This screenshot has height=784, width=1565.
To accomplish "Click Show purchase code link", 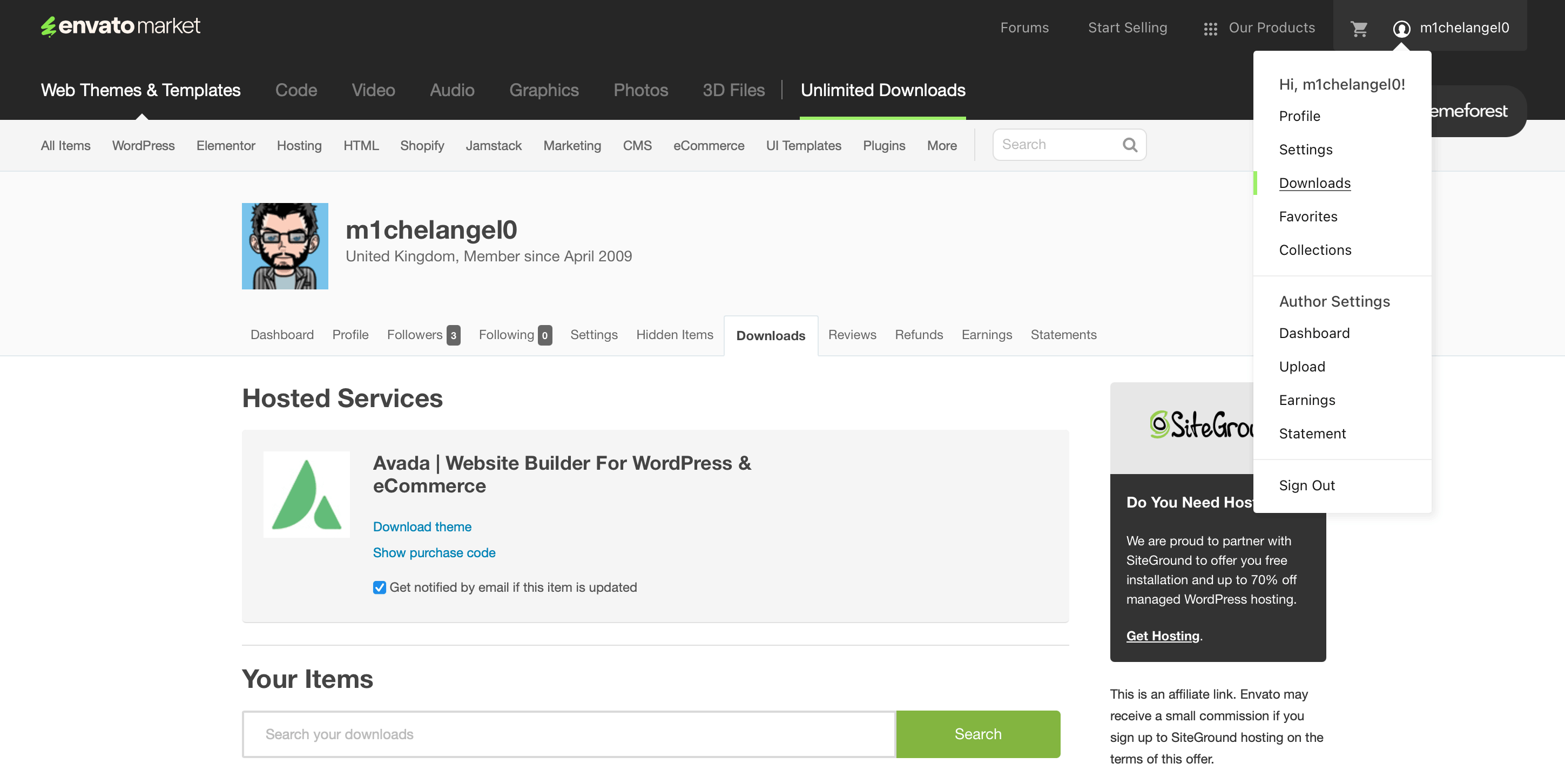I will tap(434, 552).
